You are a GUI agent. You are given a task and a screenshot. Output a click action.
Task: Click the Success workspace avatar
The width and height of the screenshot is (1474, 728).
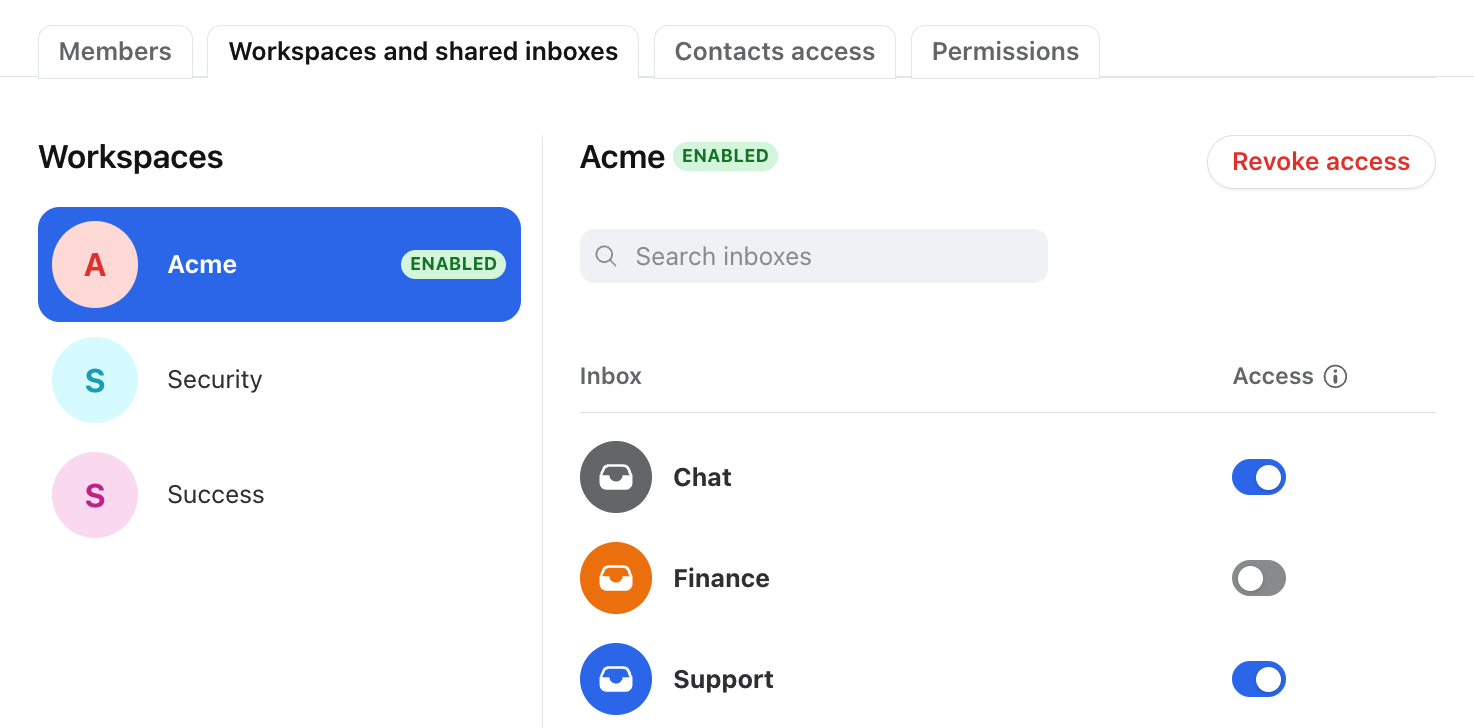[95, 495]
